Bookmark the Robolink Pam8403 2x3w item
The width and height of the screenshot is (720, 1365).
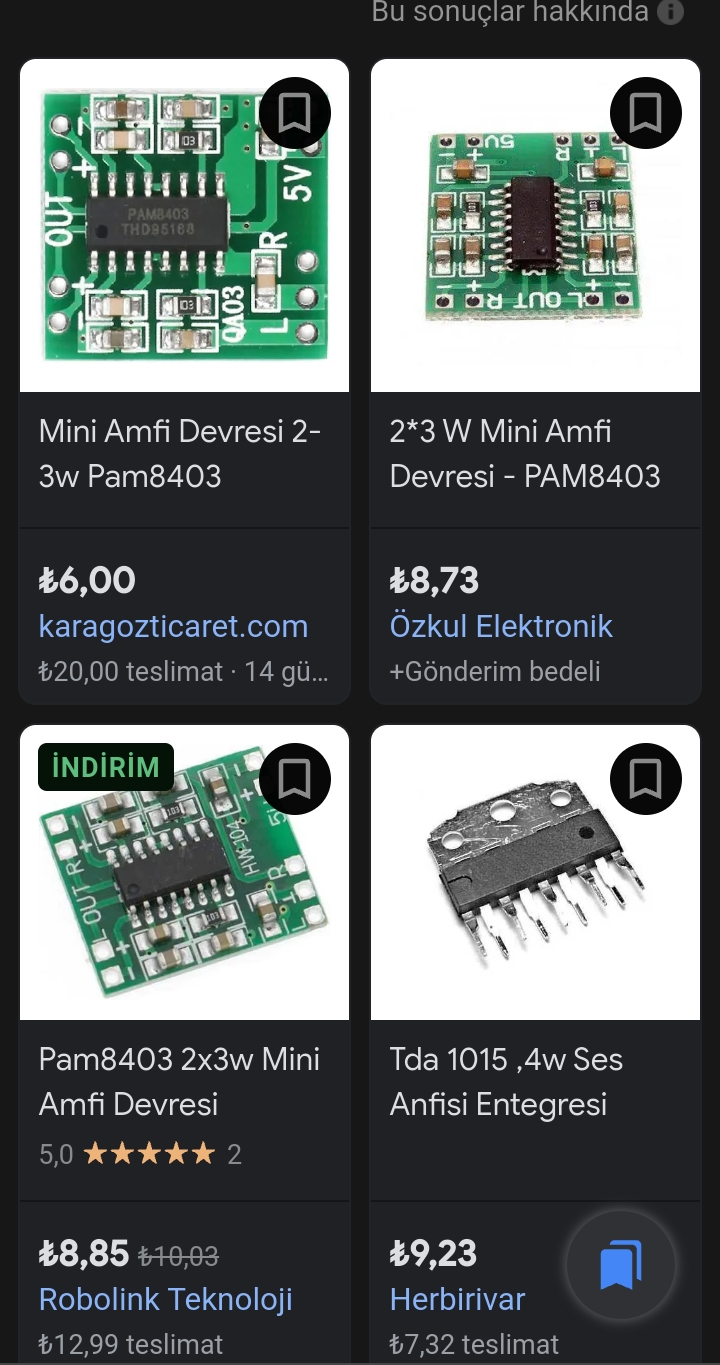pos(294,778)
